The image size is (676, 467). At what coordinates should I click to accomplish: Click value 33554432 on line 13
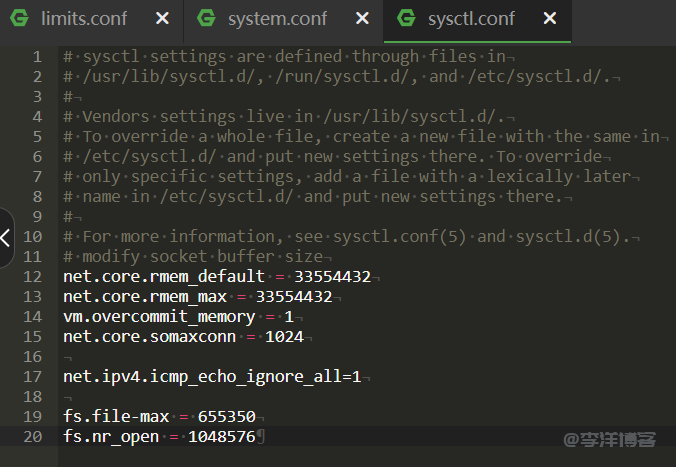[294, 297]
